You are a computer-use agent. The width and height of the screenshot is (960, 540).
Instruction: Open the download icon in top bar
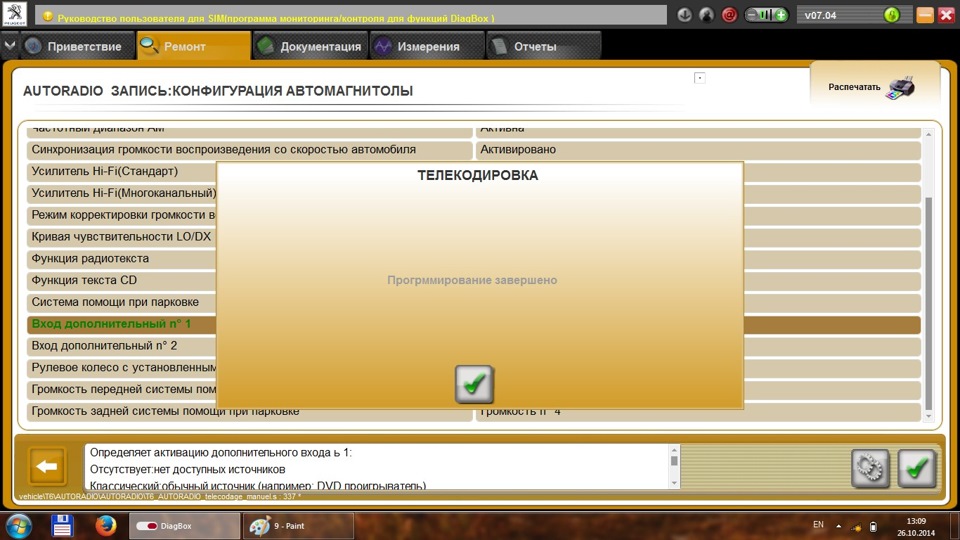(x=684, y=15)
